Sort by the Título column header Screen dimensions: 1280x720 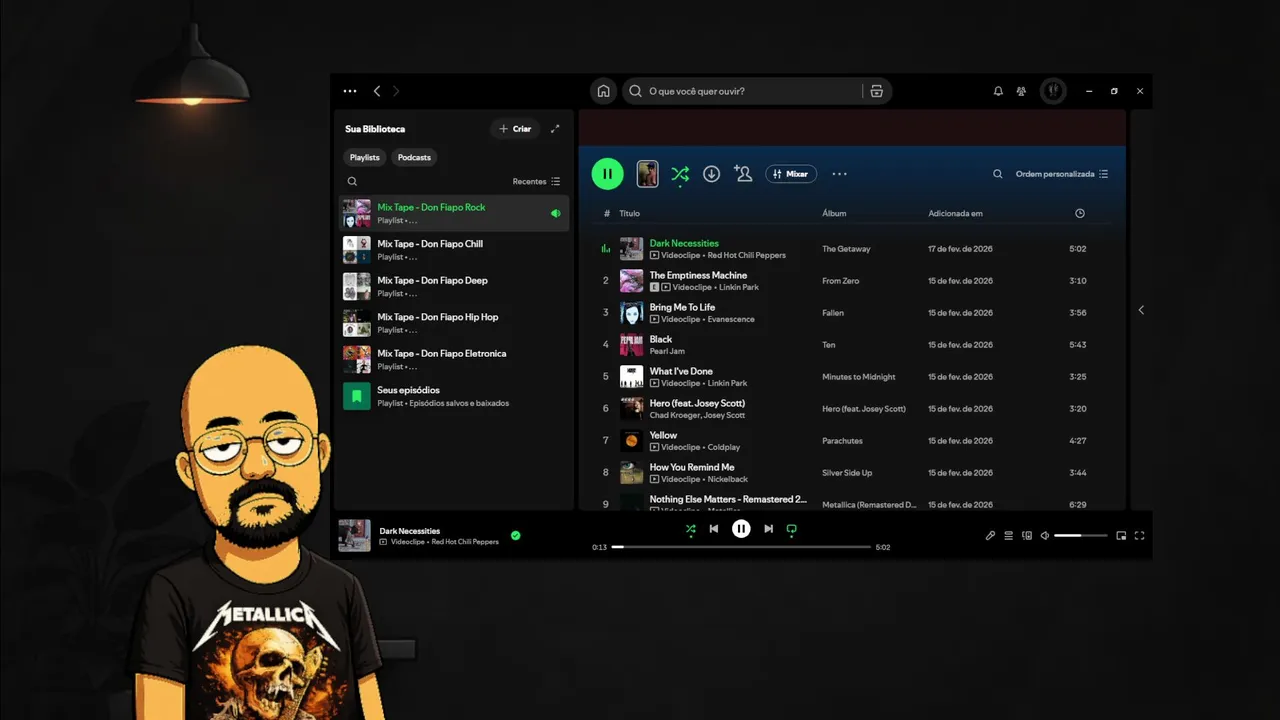(x=629, y=213)
